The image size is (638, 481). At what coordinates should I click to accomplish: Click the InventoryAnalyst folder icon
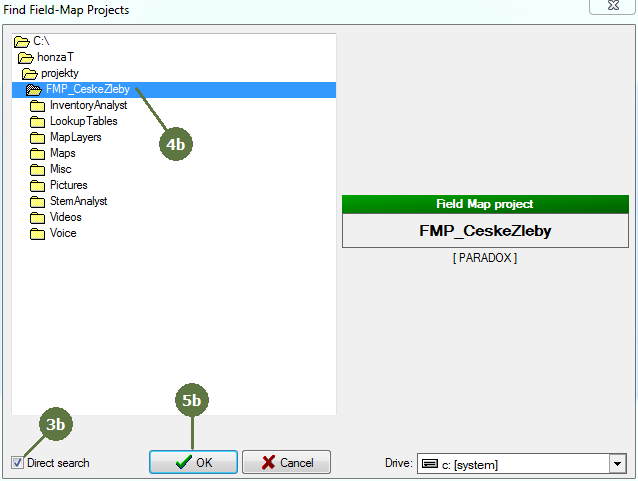coord(38,106)
